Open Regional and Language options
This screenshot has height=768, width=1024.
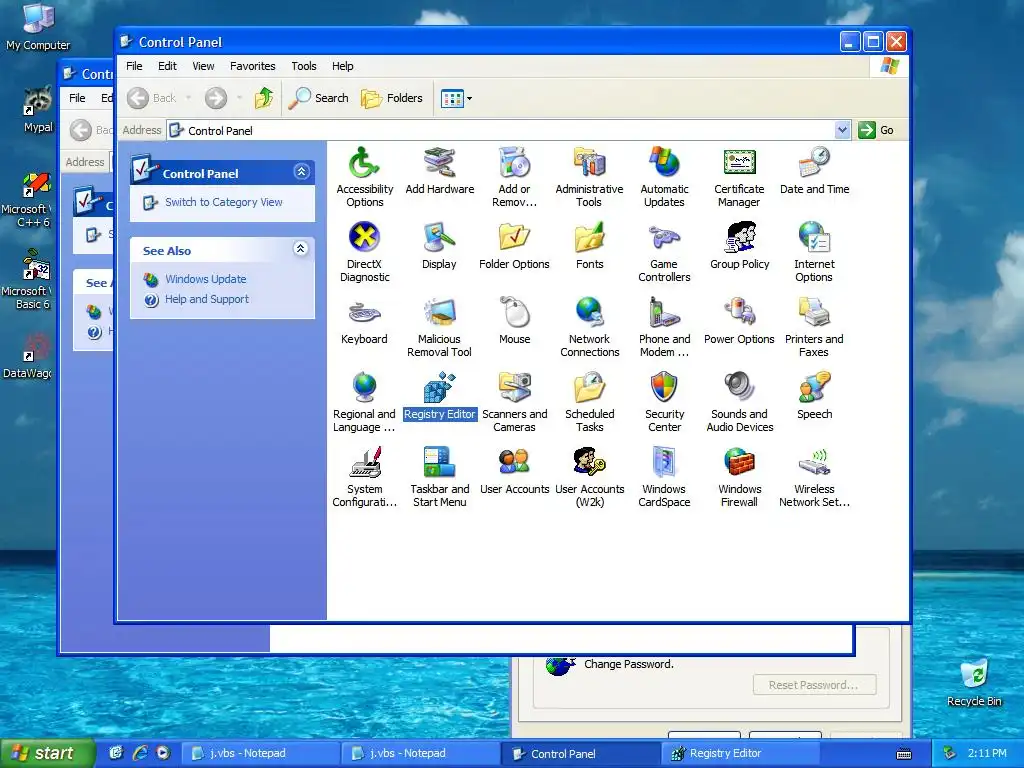[364, 402]
